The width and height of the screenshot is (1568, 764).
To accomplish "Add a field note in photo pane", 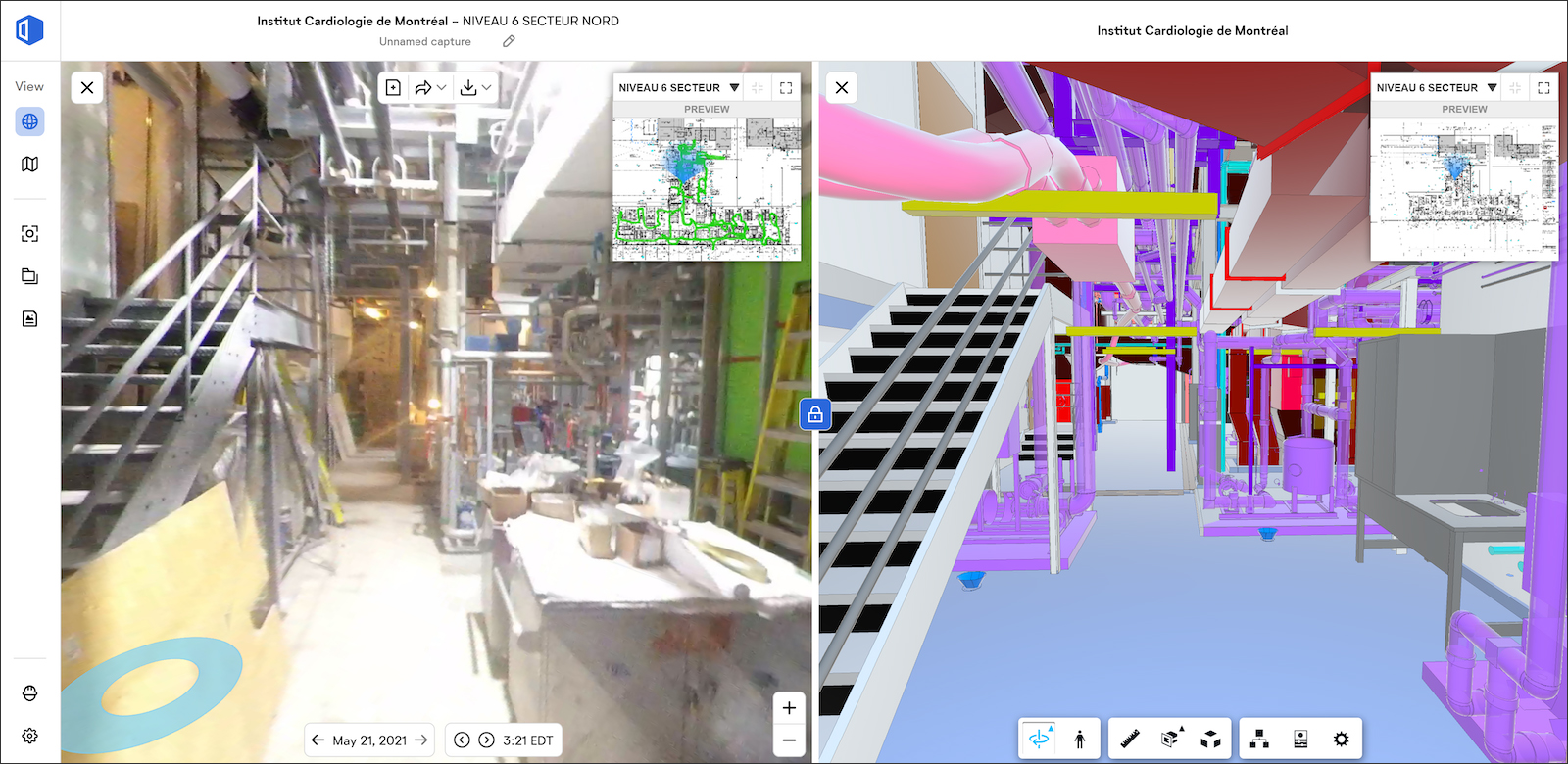I will (393, 88).
